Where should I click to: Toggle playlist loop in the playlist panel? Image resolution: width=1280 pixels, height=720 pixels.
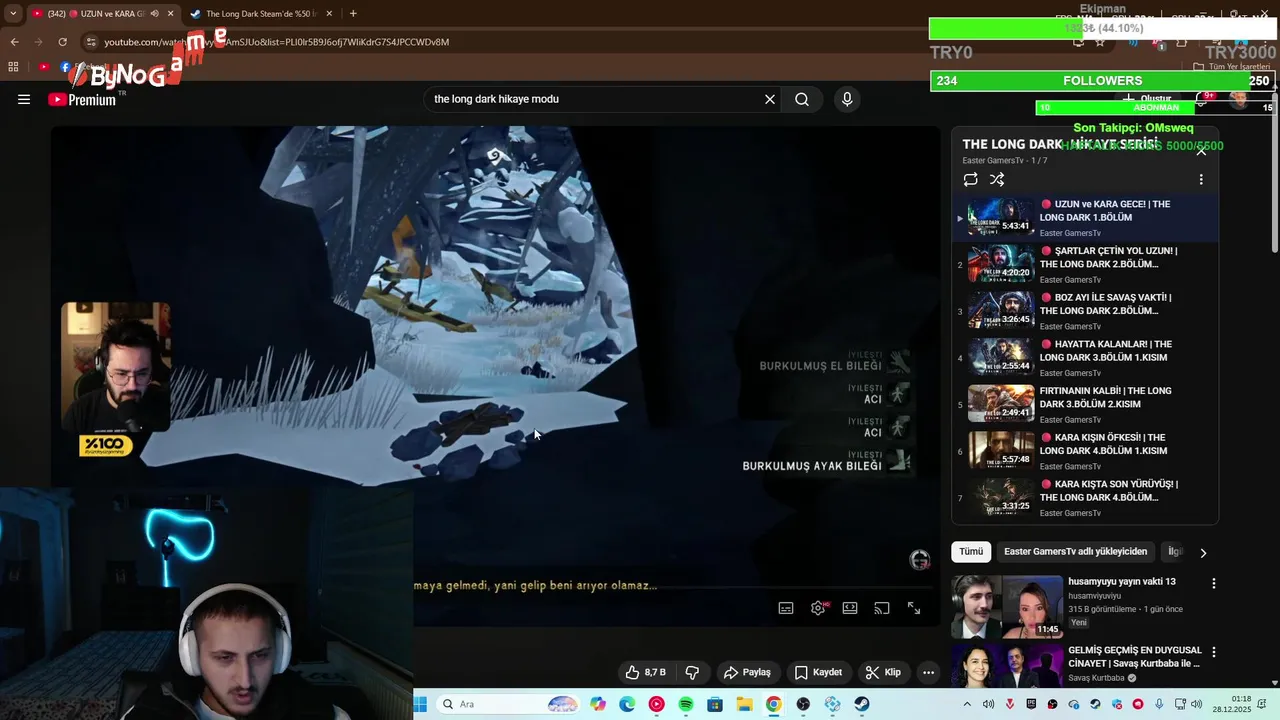(x=970, y=180)
